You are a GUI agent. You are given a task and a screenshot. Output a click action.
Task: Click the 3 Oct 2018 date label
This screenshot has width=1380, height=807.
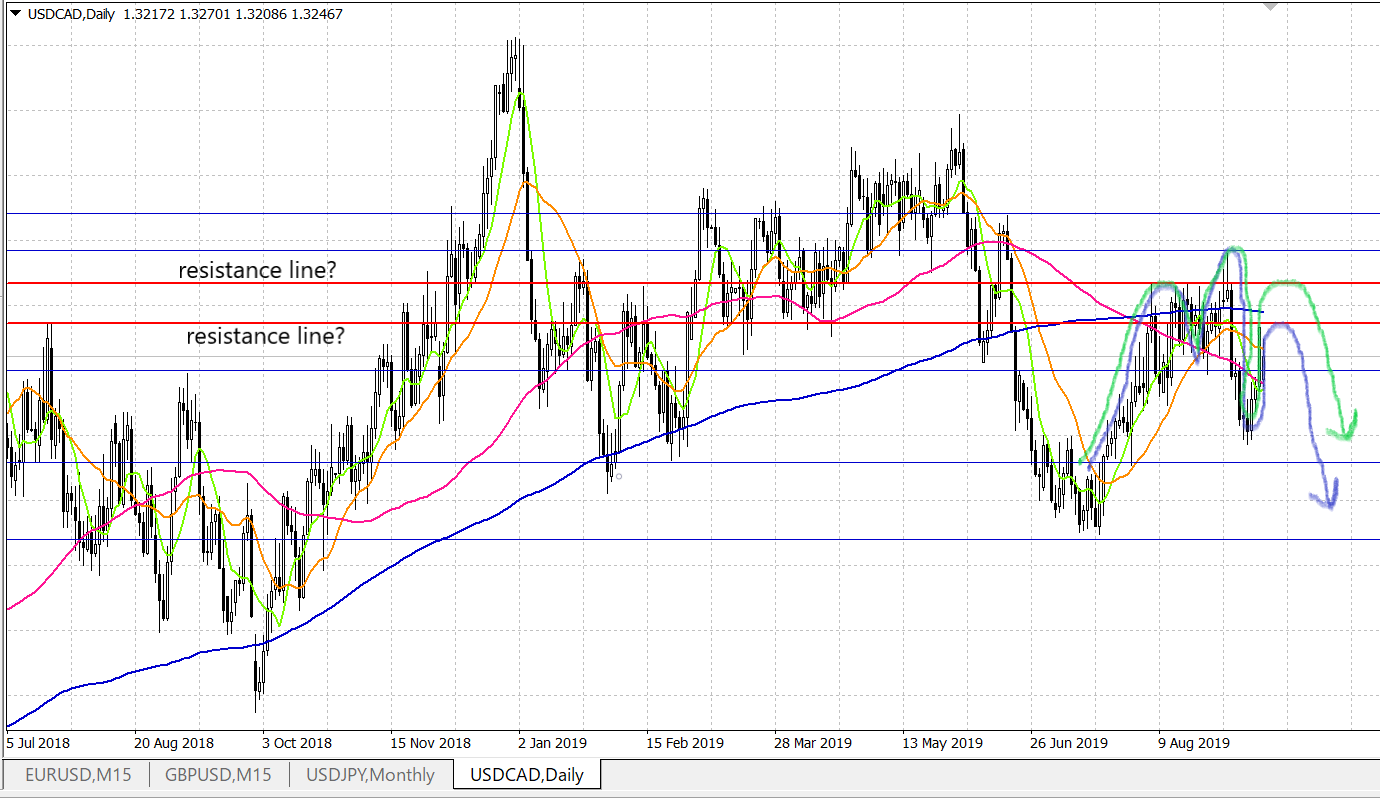pyautogui.click(x=296, y=743)
